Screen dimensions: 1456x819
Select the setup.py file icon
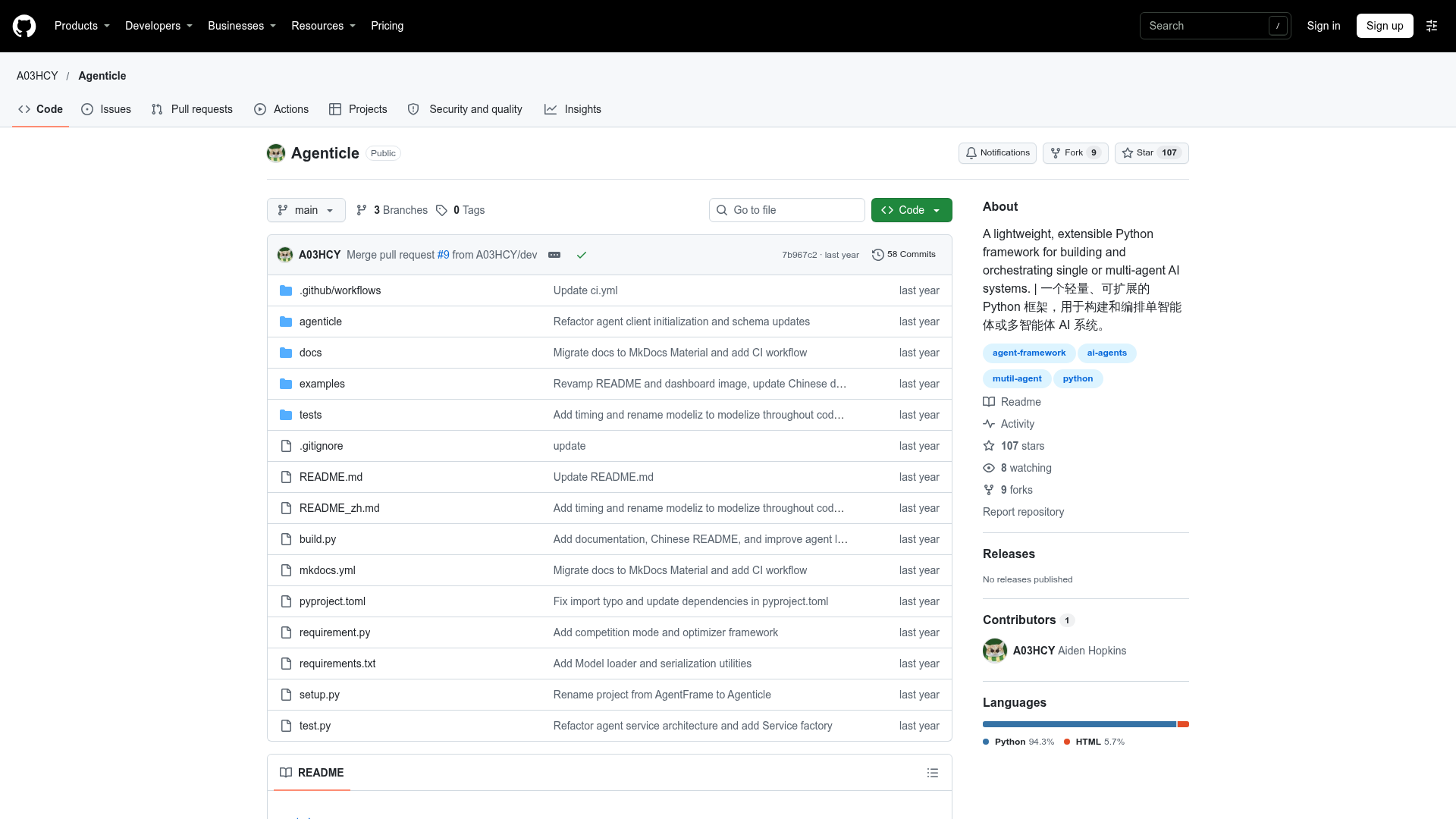pyautogui.click(x=286, y=695)
